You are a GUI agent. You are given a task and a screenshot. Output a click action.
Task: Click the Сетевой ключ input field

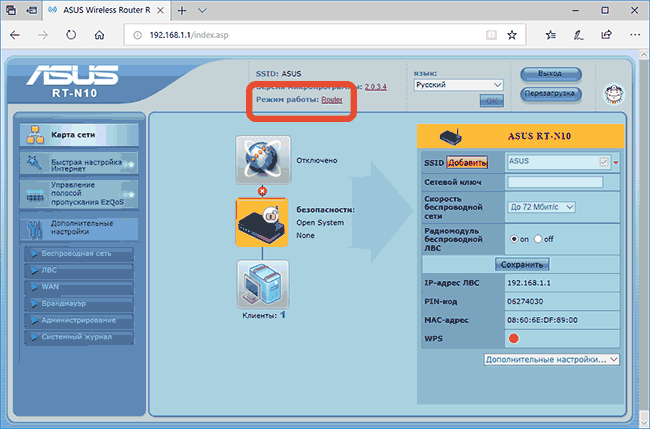coord(555,182)
